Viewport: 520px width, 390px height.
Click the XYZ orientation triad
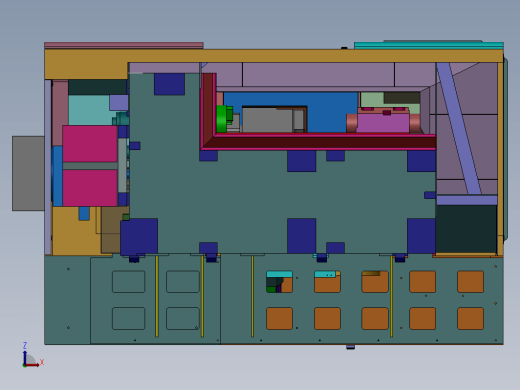31,357
